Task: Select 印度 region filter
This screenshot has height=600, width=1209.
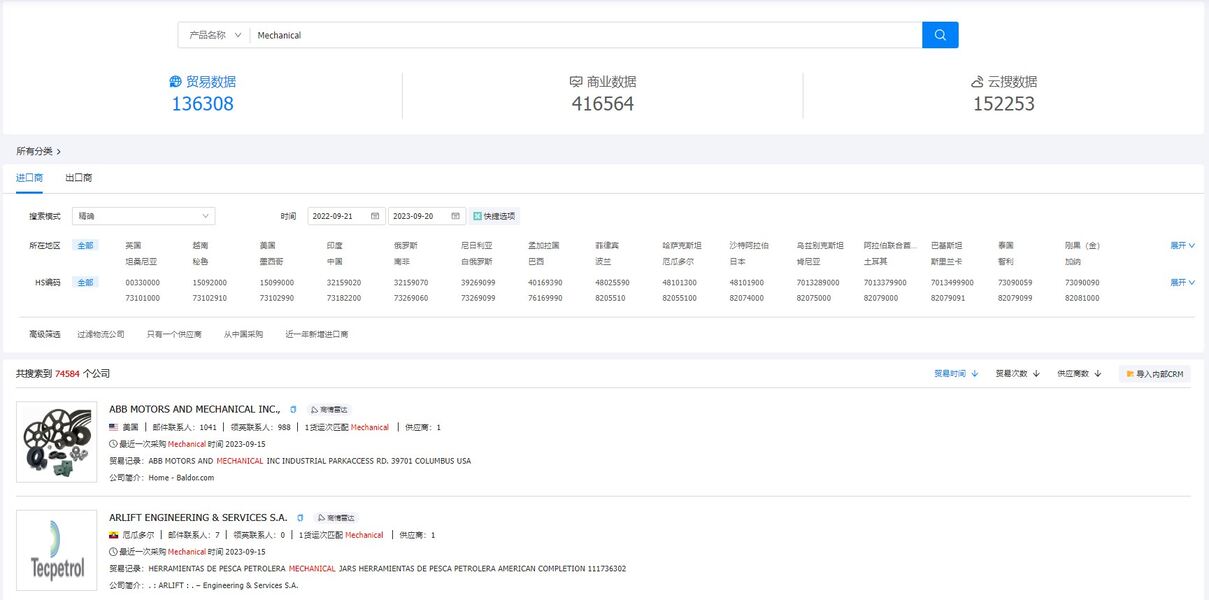Action: (335, 245)
